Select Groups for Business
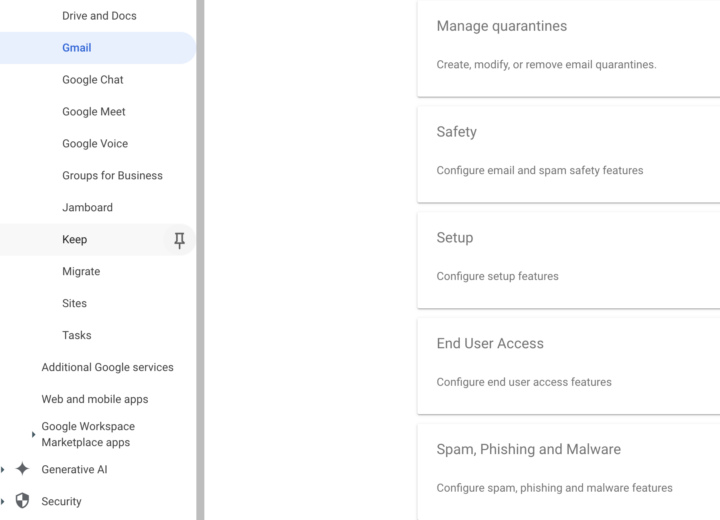Viewport: 720px width, 520px height. tap(112, 176)
